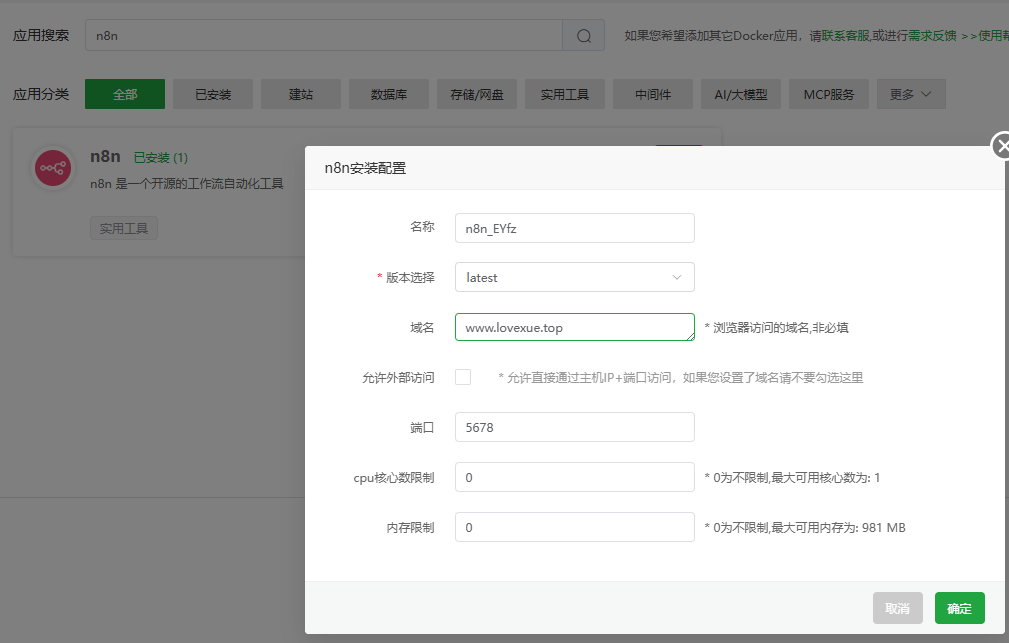
Task: Select the 中间件 category
Action: (652, 93)
